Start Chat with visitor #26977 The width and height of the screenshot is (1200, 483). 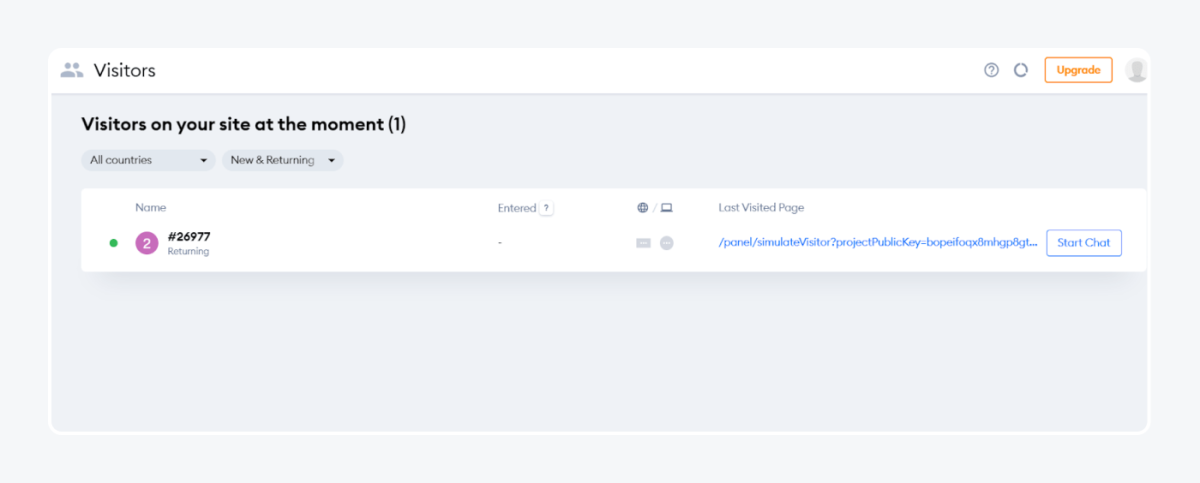click(x=1083, y=243)
